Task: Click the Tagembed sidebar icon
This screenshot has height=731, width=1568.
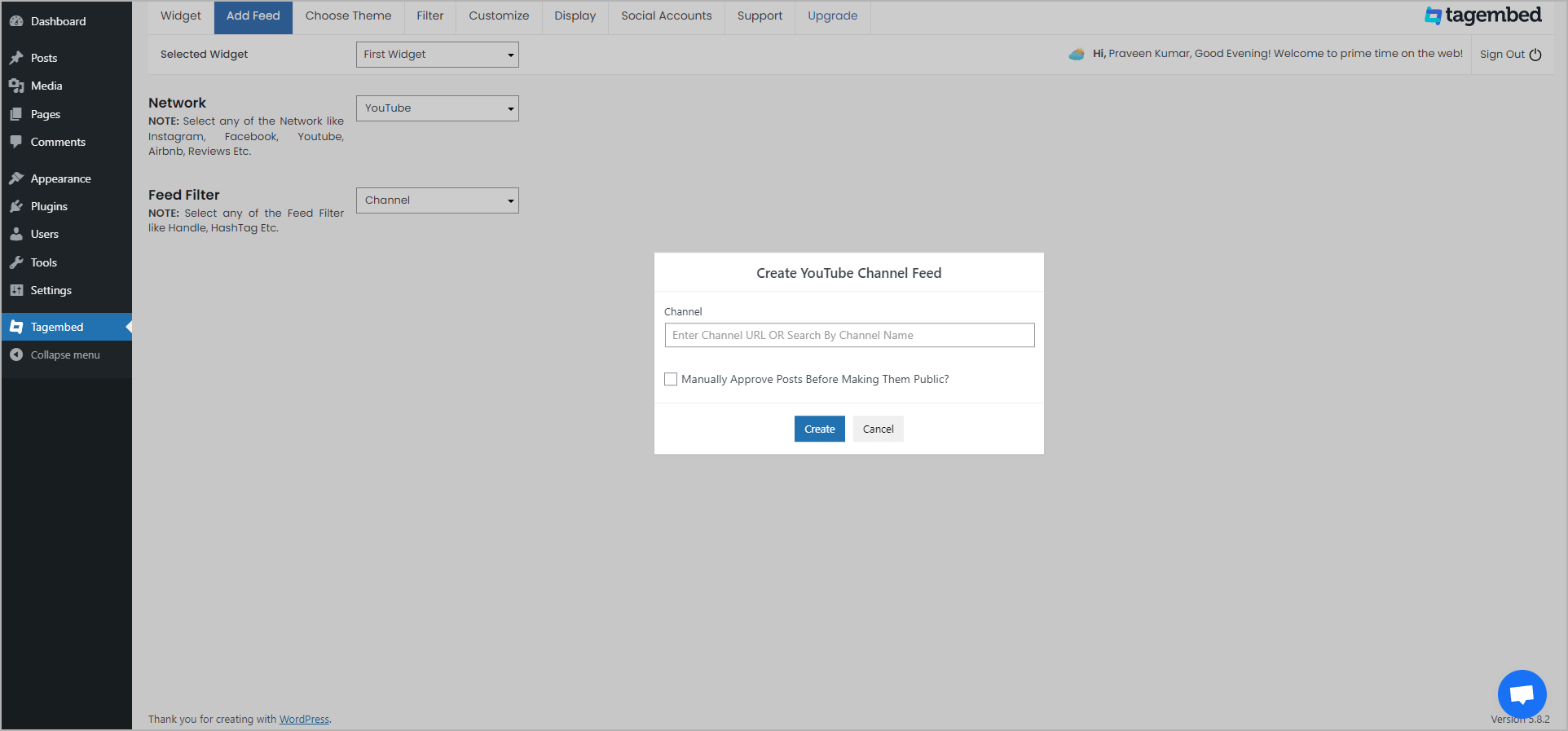Action: click(16, 327)
